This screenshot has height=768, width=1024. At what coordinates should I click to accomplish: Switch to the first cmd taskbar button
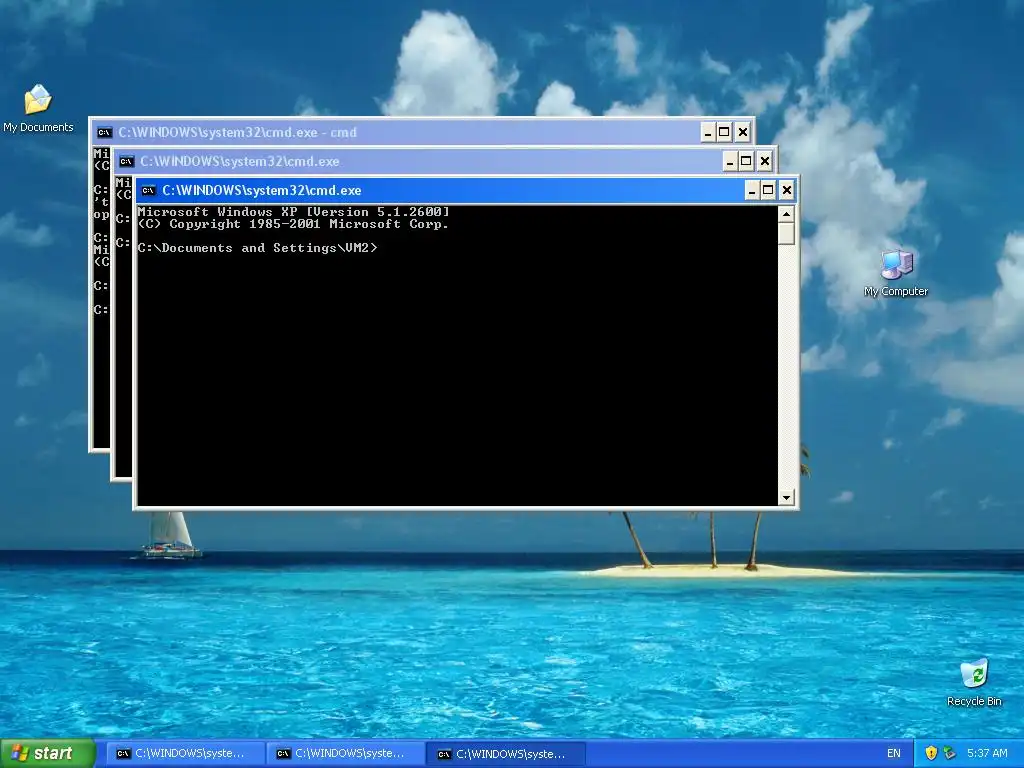[x=184, y=754]
